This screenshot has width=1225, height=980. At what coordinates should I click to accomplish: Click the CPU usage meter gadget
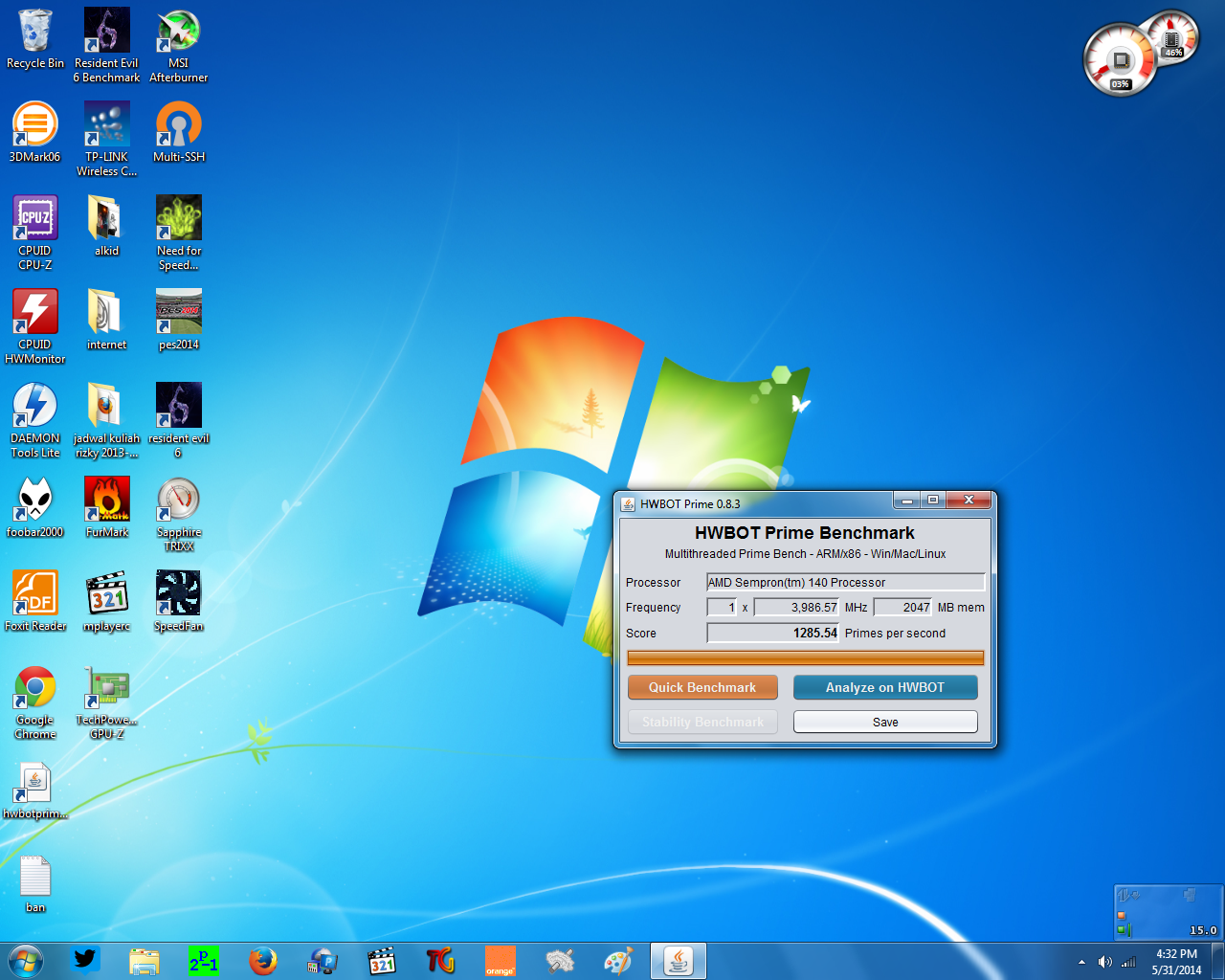[x=1120, y=60]
